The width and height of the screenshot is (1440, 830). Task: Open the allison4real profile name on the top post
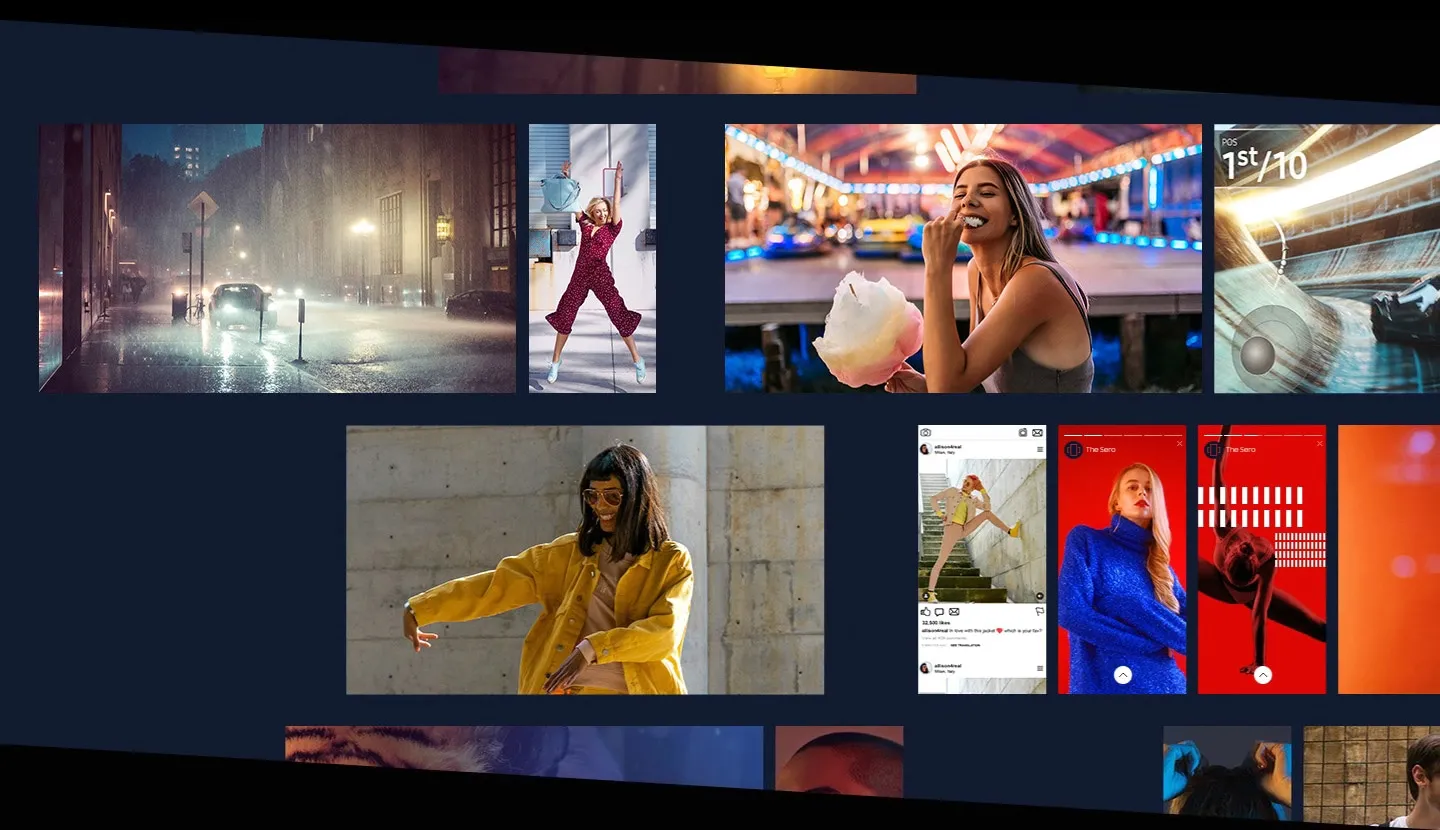(948, 447)
